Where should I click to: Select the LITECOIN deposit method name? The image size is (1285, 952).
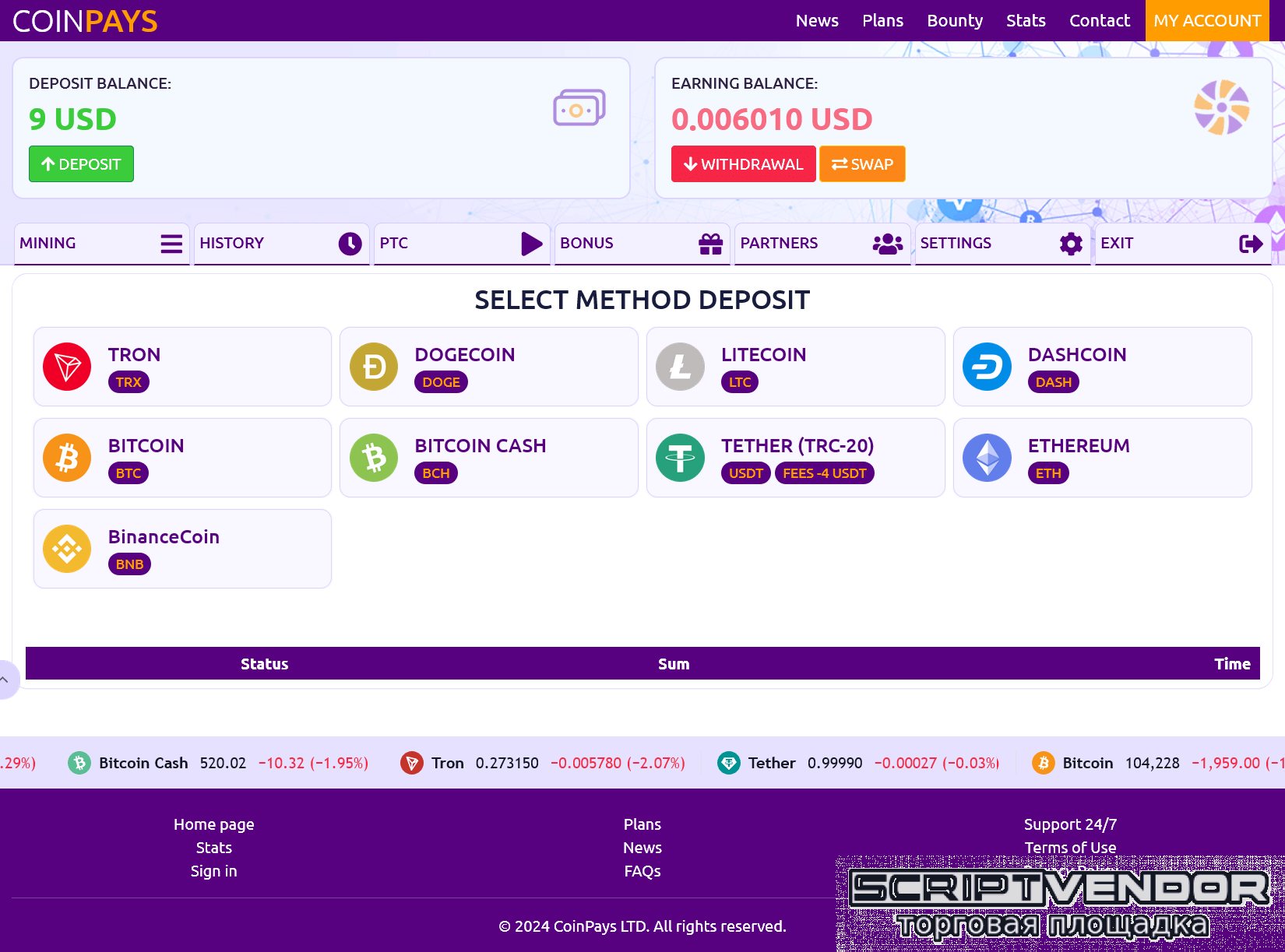[764, 355]
